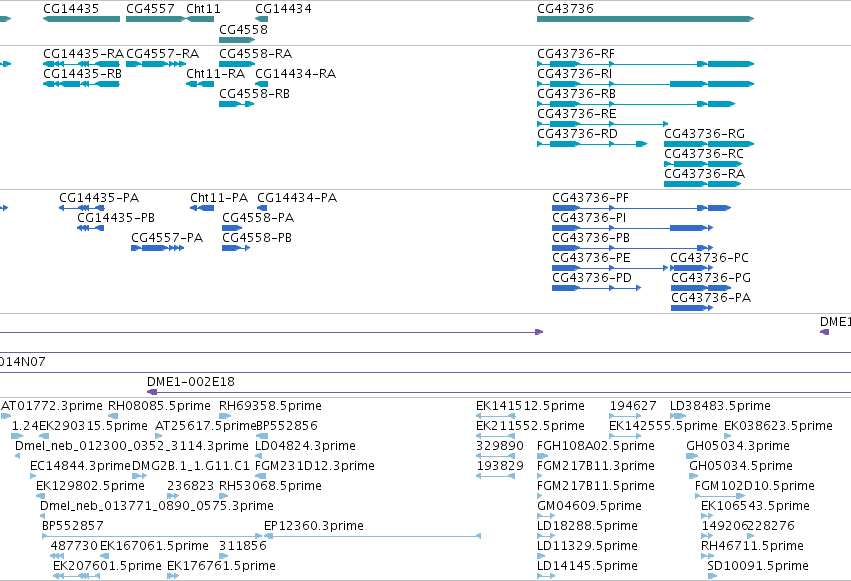The width and height of the screenshot is (851, 581).
Task: Select the CG43736 gene bar
Action: (x=645, y=19)
